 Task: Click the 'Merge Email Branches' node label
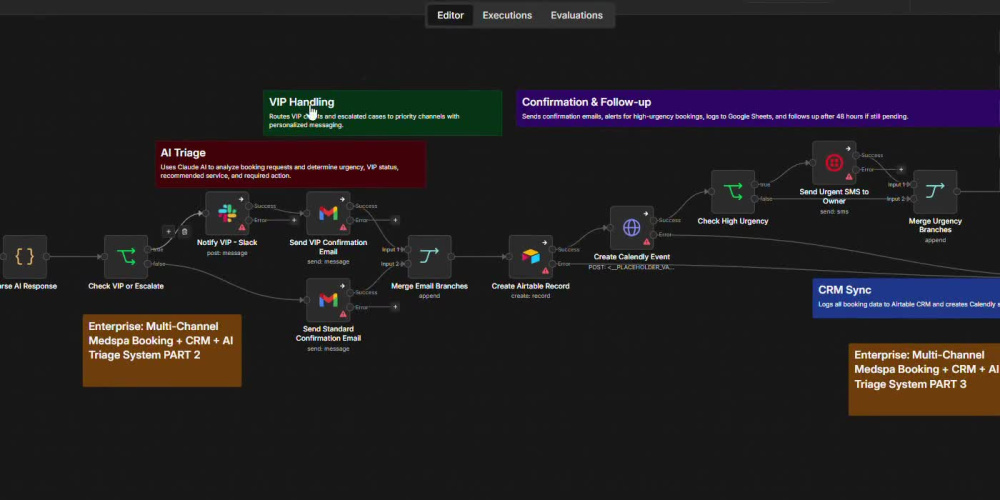point(429,286)
